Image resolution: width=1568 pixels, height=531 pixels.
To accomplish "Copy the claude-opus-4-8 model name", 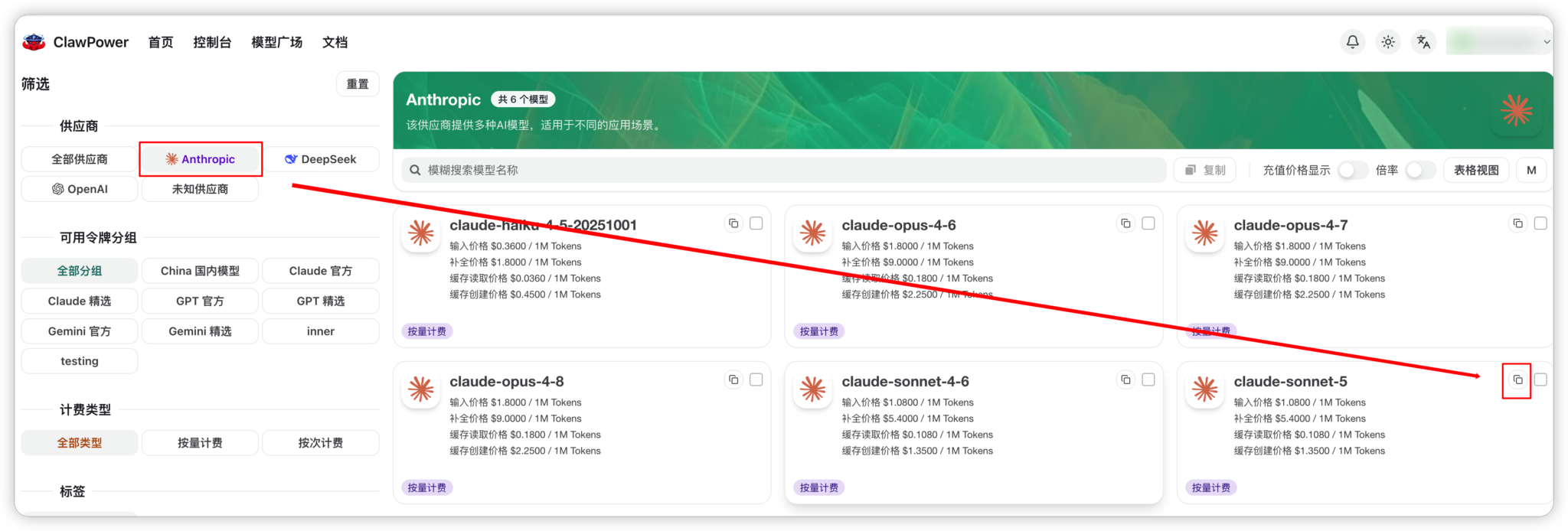I will (733, 380).
